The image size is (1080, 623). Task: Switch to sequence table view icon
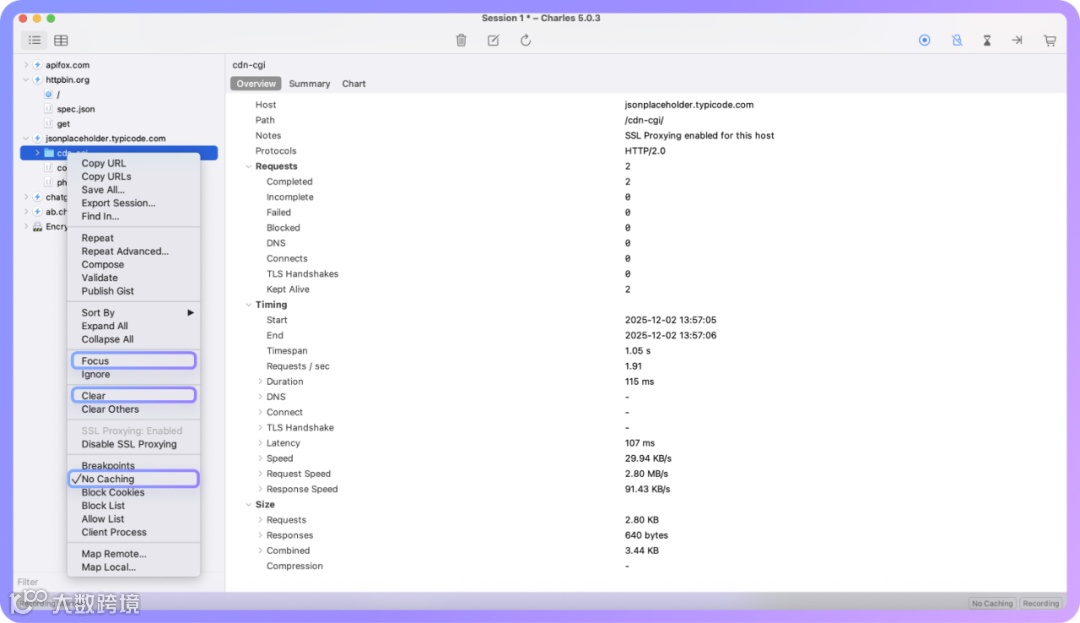click(61, 41)
